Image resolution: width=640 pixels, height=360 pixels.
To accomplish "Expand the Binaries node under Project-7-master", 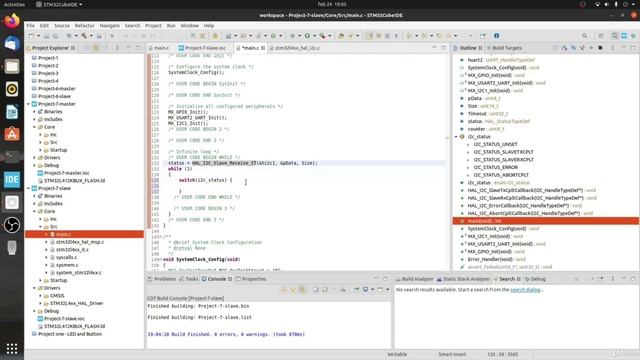I will click(x=35, y=112).
